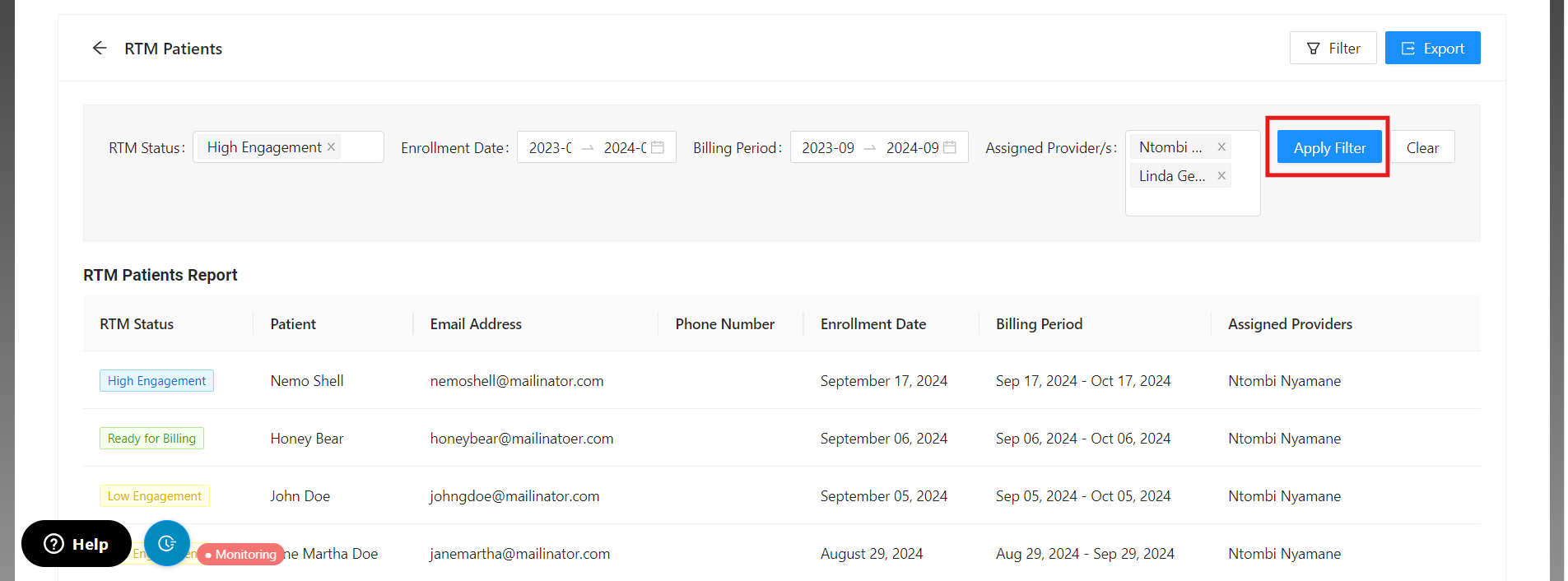Open the Help widget
The width and height of the screenshot is (1568, 581).
(x=77, y=544)
